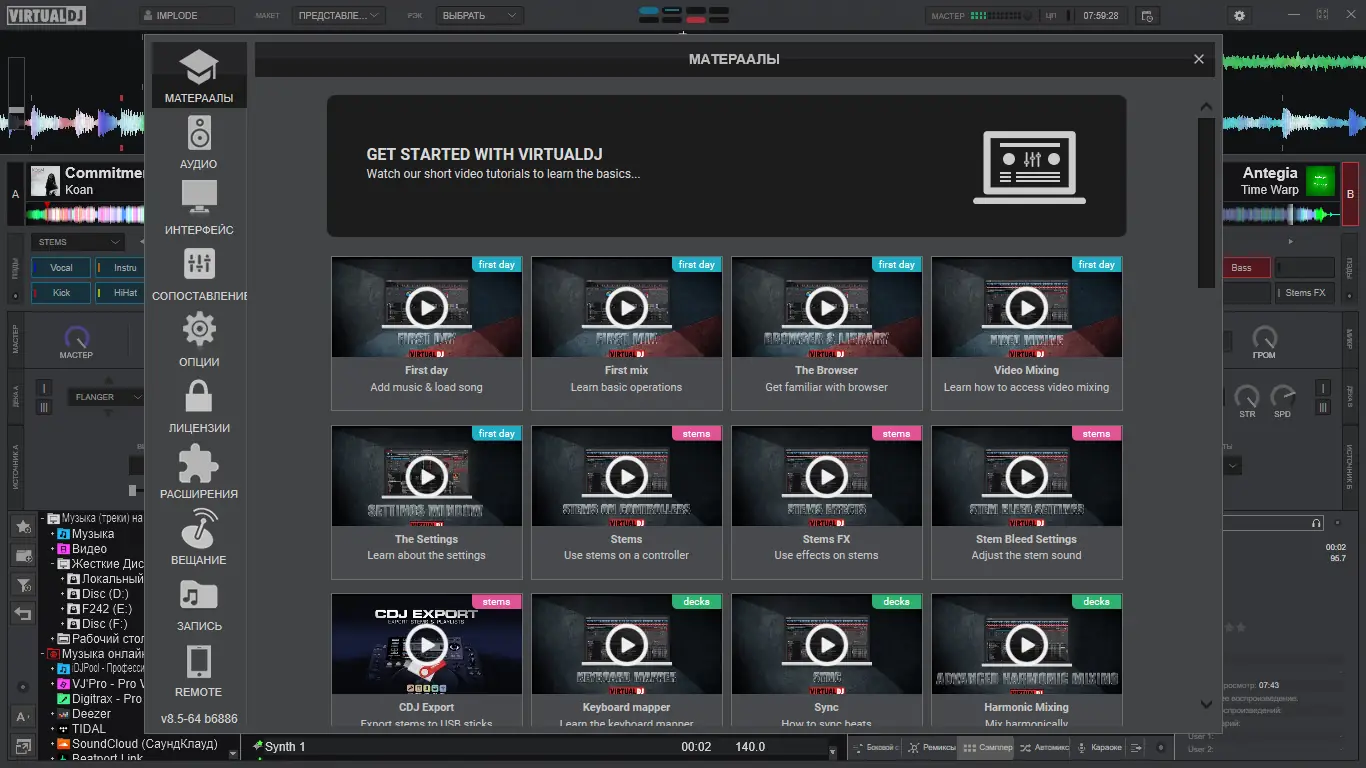
Task: Play the Stems FX tutorial video
Action: [827, 476]
